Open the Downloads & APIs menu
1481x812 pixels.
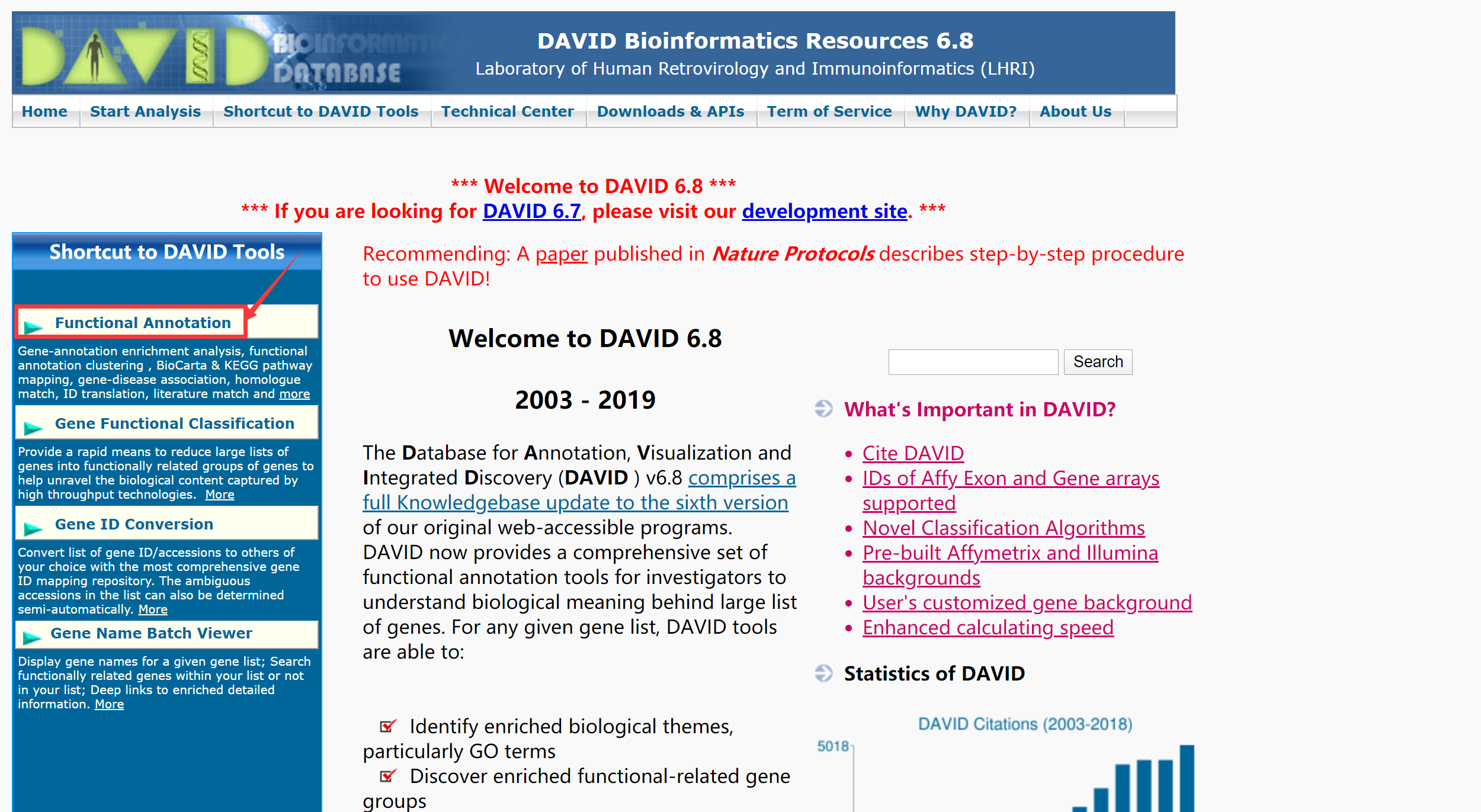pos(671,111)
